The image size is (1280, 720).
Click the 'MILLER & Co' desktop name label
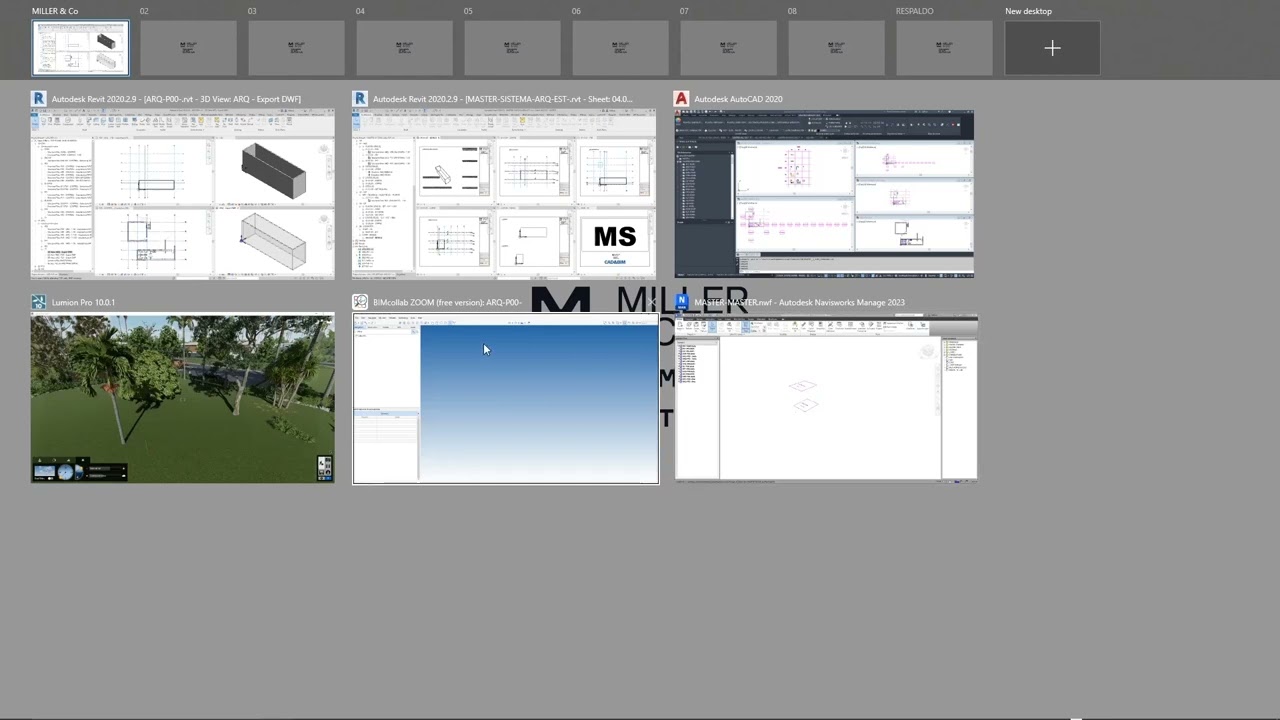(x=55, y=11)
